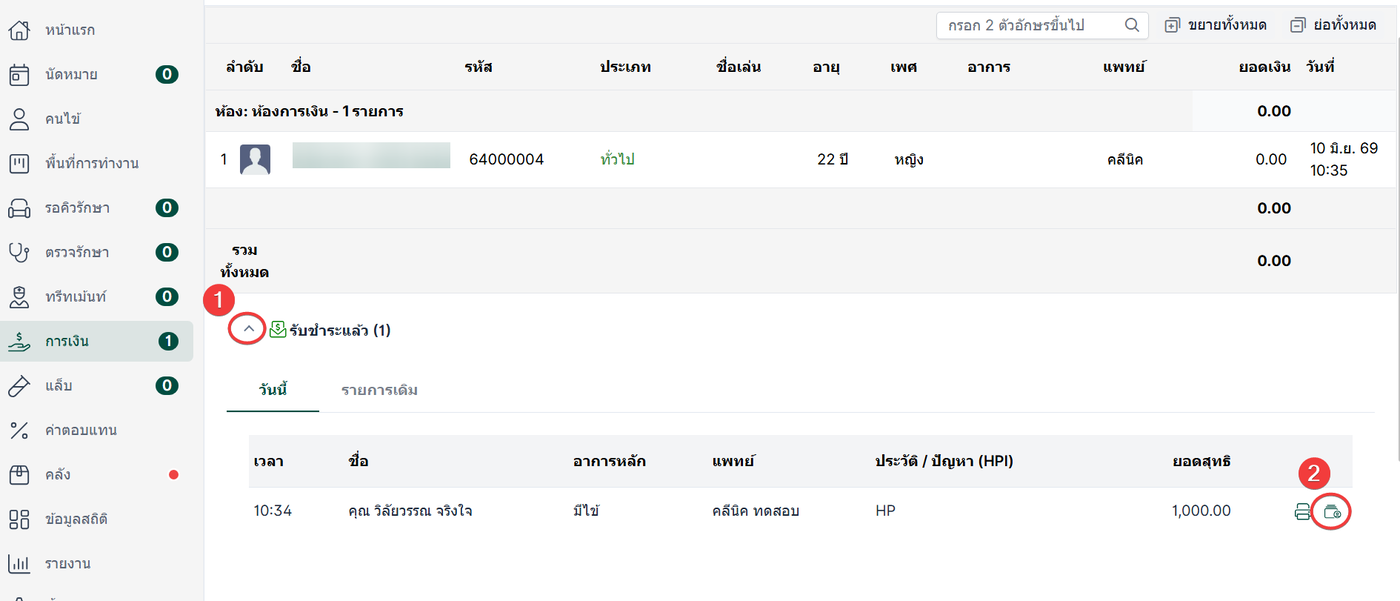
Task: Click the ขยายทั้งหมด button label
Action: pos(1227,25)
